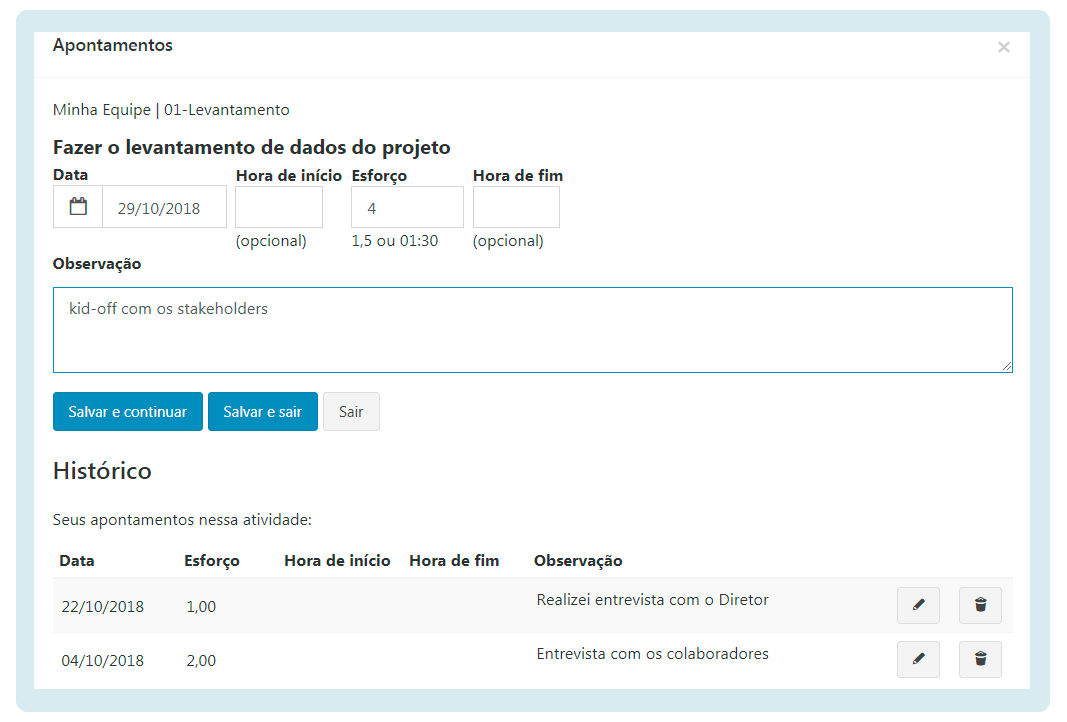This screenshot has width=1067, height=722.
Task: Select 'Realizei entrevista com o Diretor' text
Action: tap(653, 600)
